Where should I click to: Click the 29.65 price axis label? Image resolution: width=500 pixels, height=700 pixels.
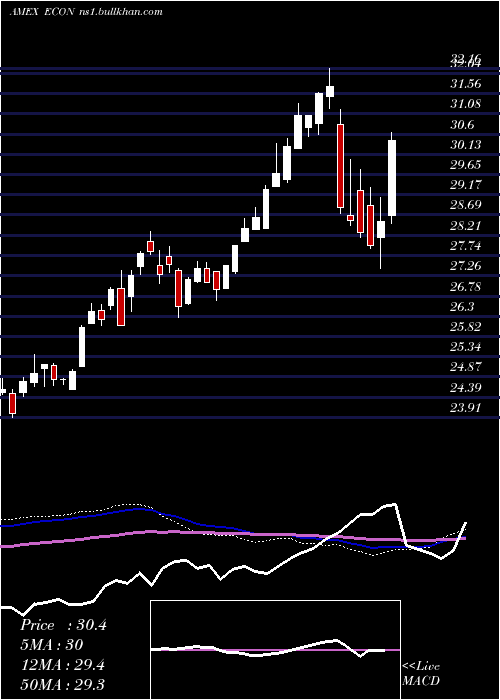click(x=466, y=165)
